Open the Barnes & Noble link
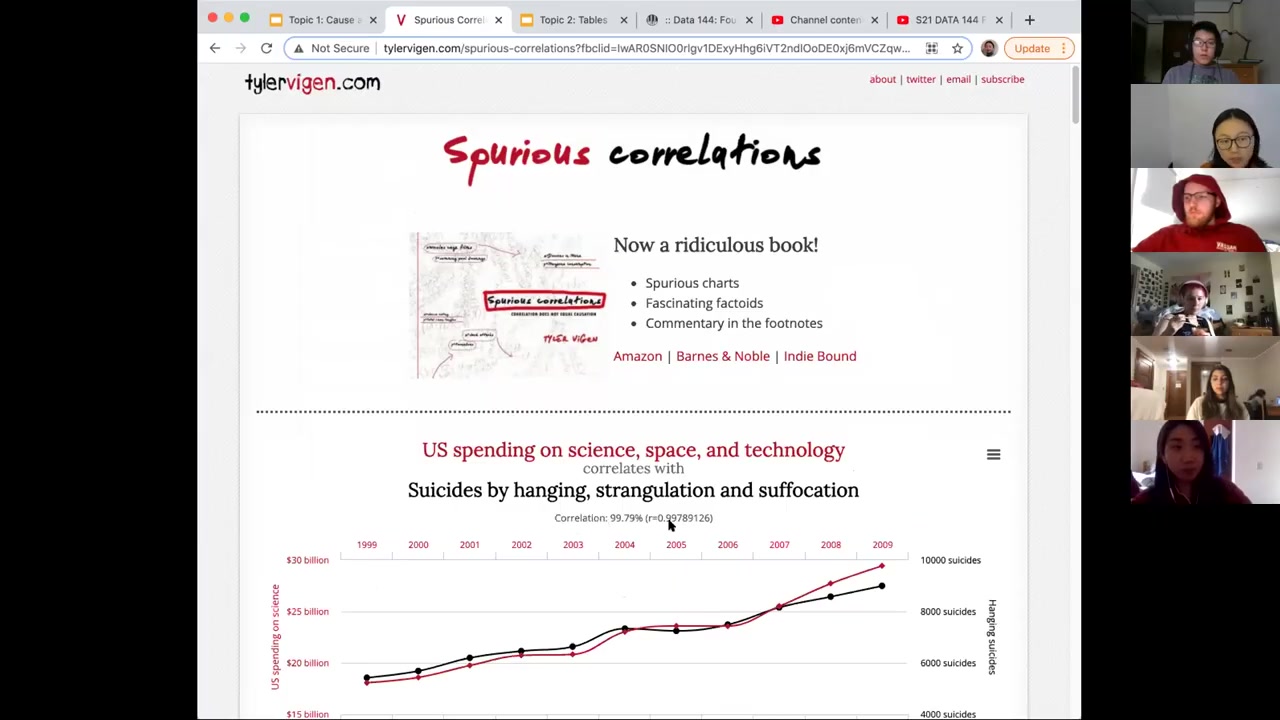Image resolution: width=1280 pixels, height=720 pixels. click(x=723, y=356)
